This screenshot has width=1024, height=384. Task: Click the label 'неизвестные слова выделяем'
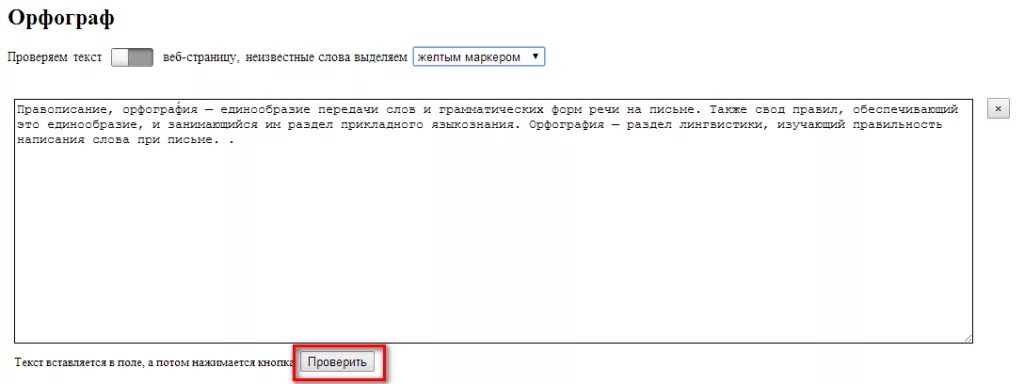click(327, 57)
